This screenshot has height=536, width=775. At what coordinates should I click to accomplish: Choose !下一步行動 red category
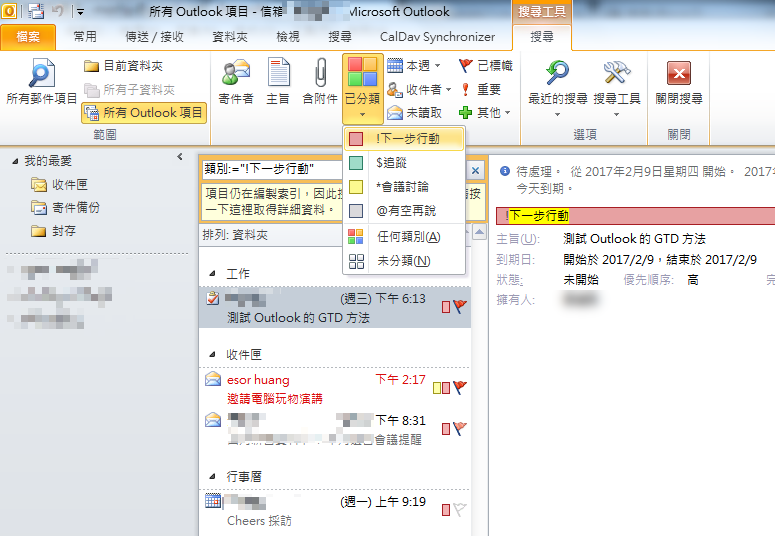[x=404, y=138]
